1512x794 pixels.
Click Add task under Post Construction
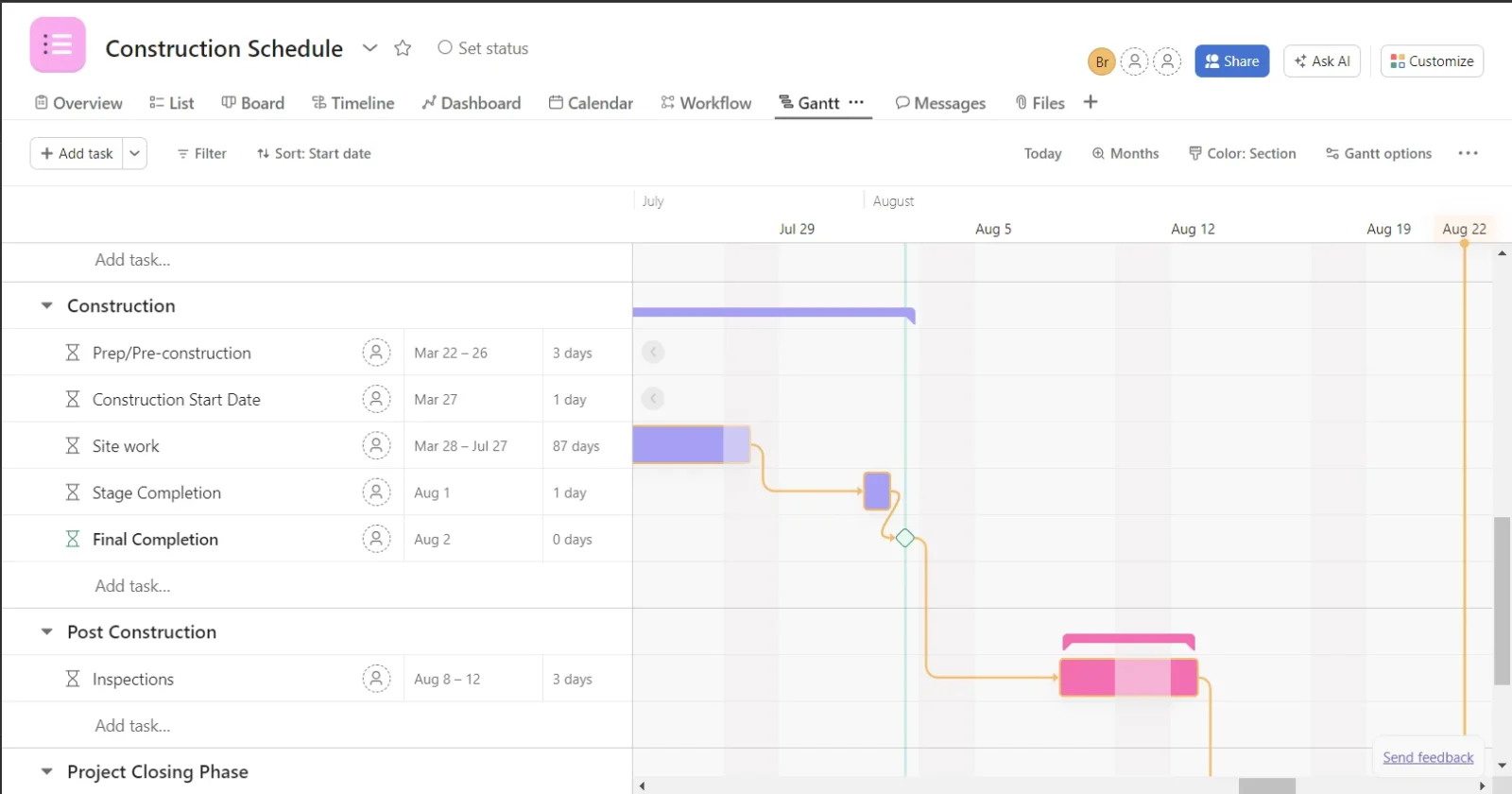click(x=132, y=726)
